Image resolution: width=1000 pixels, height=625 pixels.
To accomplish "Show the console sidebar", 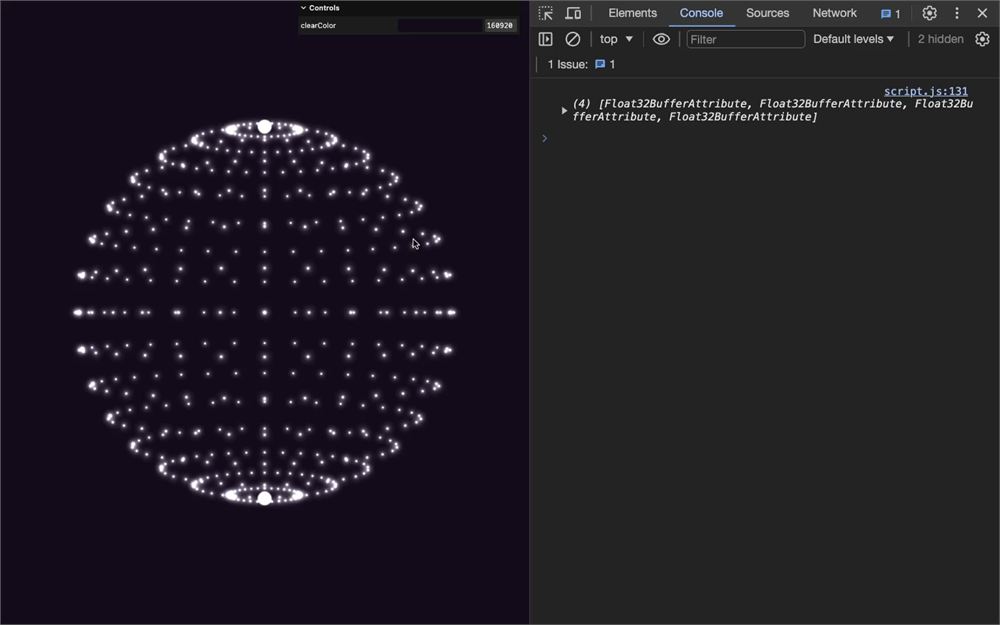I will click(545, 40).
